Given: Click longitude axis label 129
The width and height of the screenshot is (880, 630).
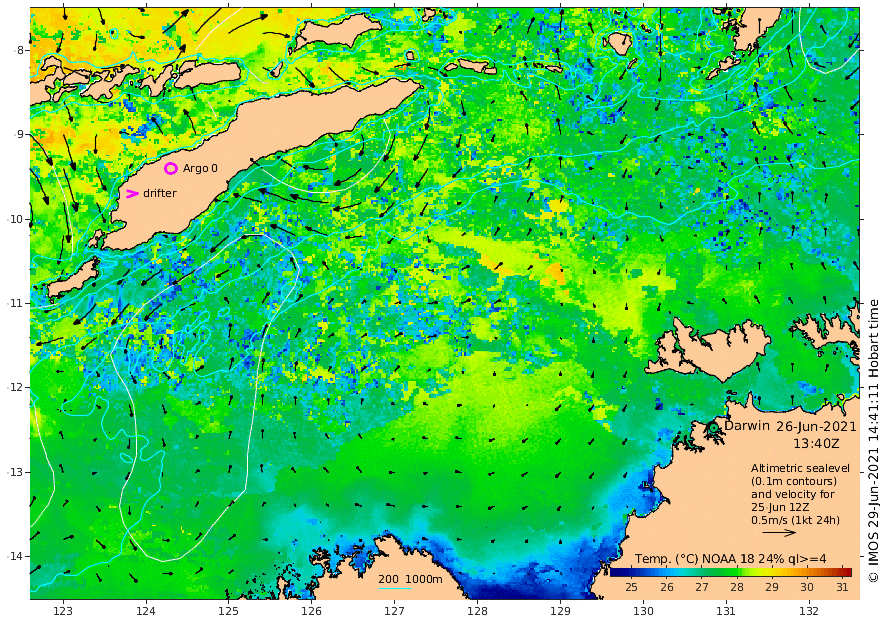Looking at the screenshot, I should (x=561, y=611).
